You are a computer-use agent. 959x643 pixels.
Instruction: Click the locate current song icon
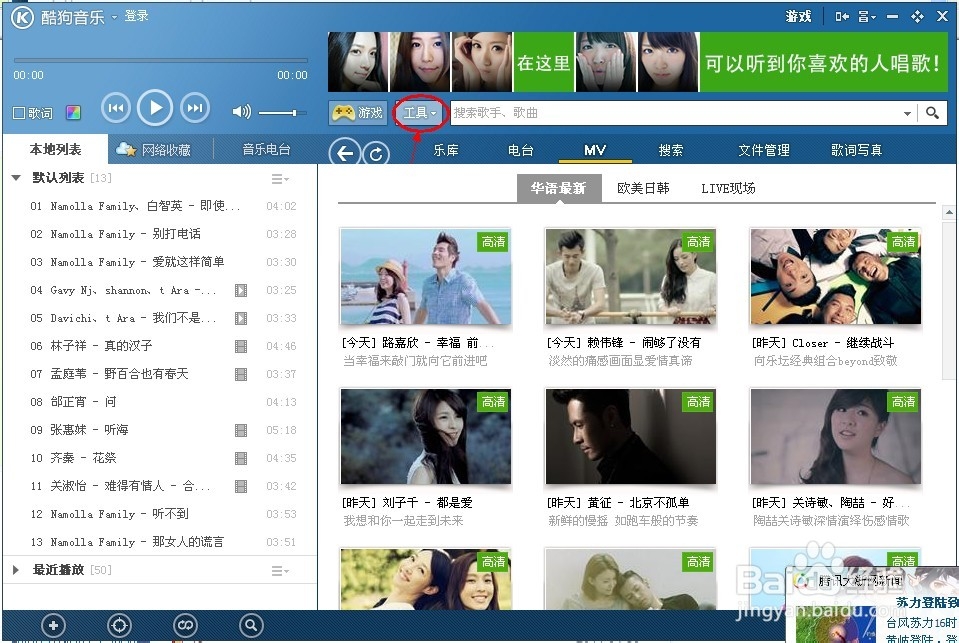pyautogui.click(x=119, y=624)
